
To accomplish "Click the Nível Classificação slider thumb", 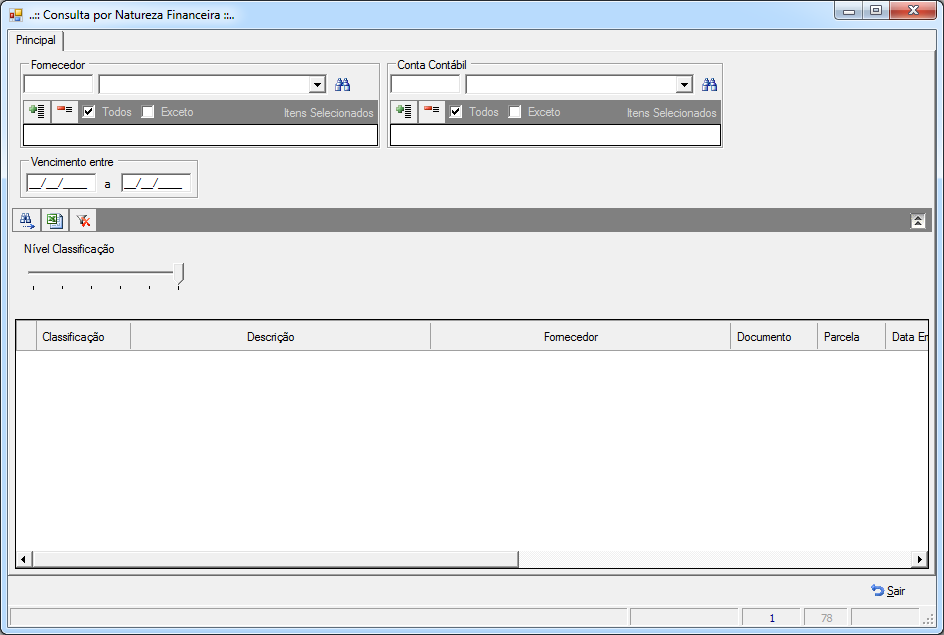I will point(179,274).
